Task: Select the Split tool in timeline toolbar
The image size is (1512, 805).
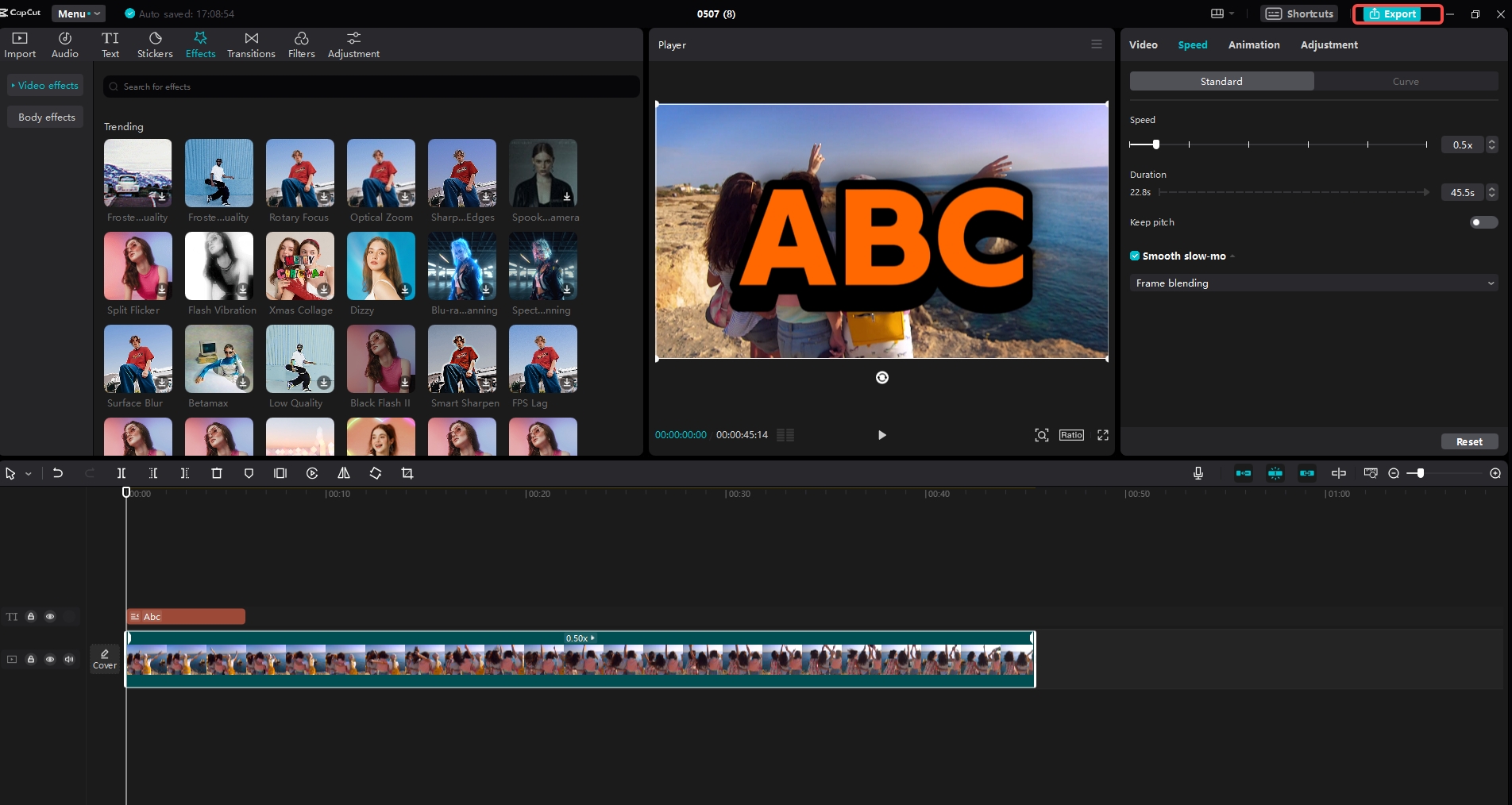Action: coord(121,472)
